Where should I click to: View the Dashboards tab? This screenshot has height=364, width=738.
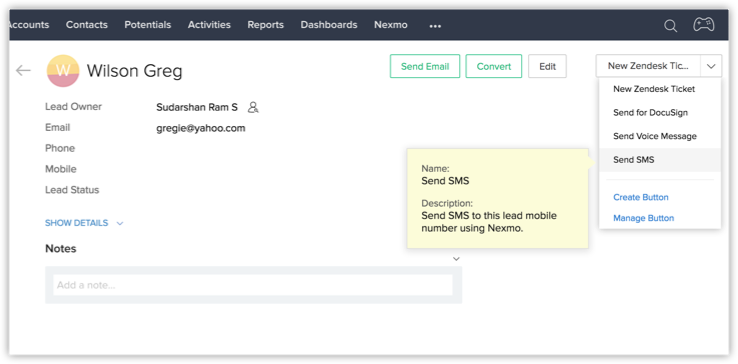[x=329, y=24]
